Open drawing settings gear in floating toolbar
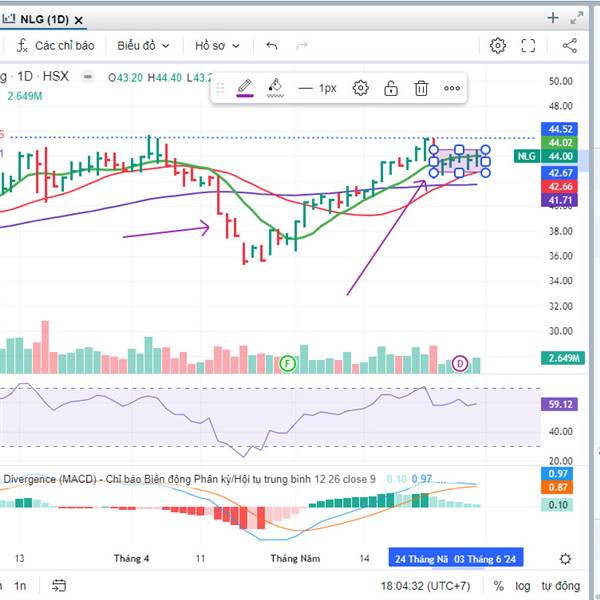The height and width of the screenshot is (600, 600). (360, 88)
